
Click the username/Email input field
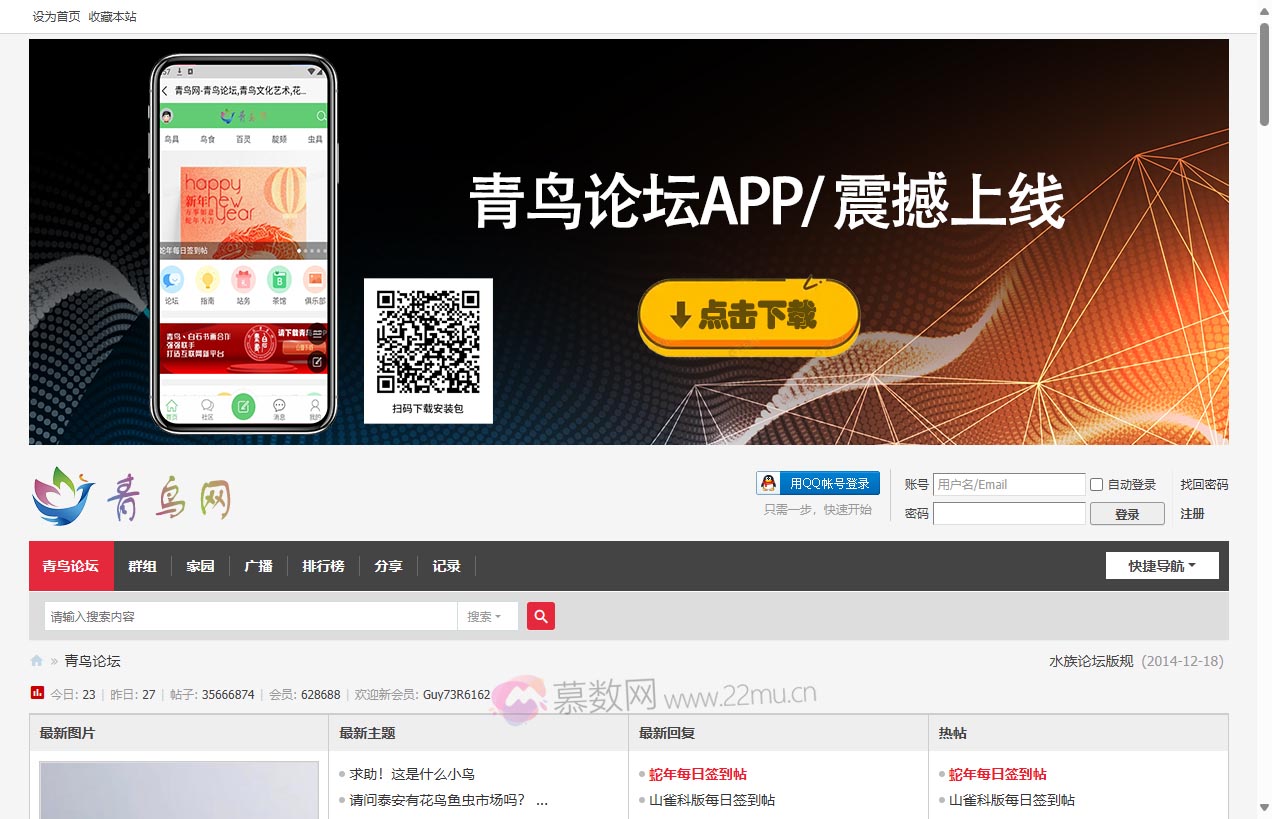point(1008,485)
